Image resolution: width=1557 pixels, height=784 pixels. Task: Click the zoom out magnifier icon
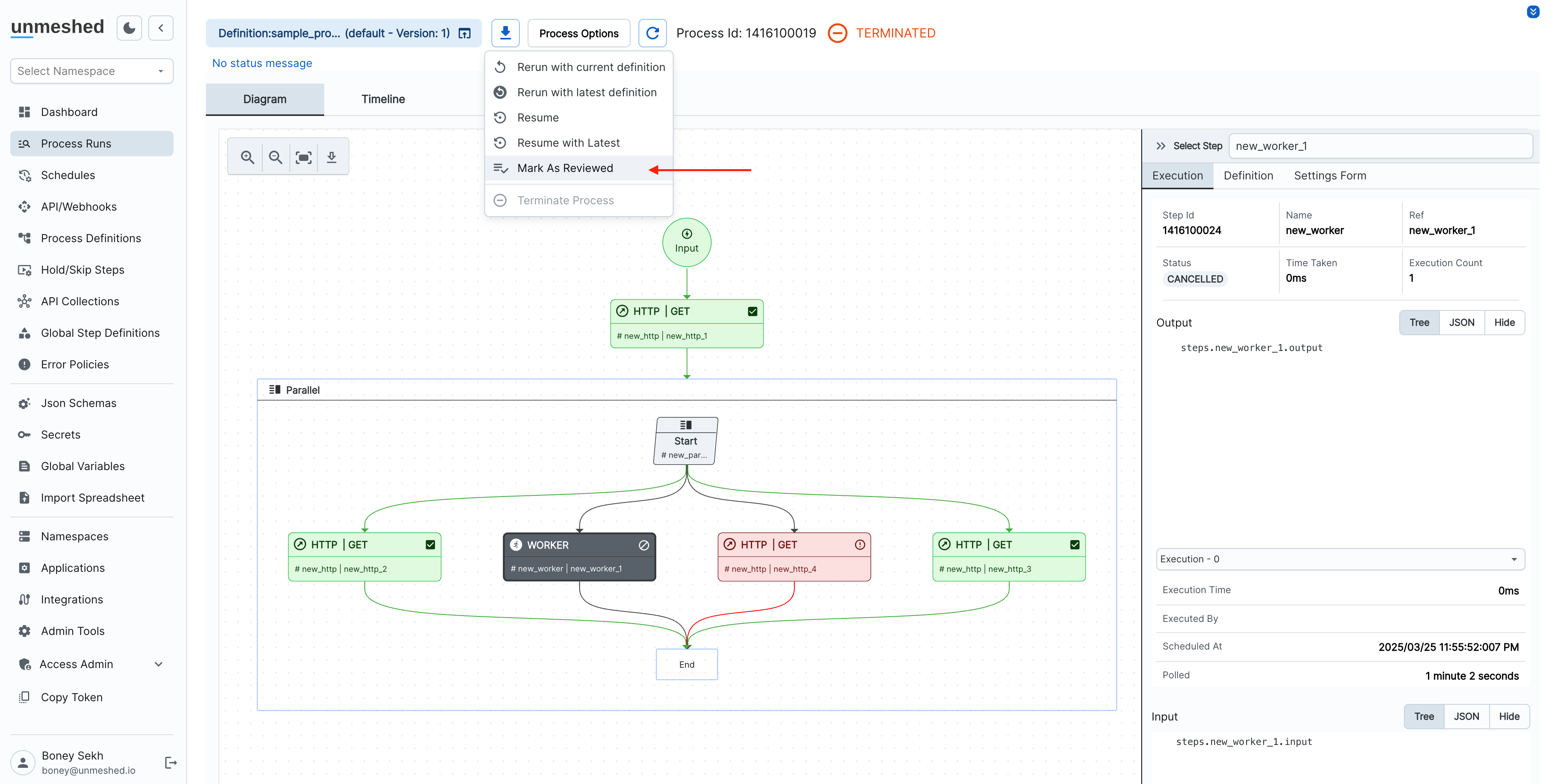[276, 157]
